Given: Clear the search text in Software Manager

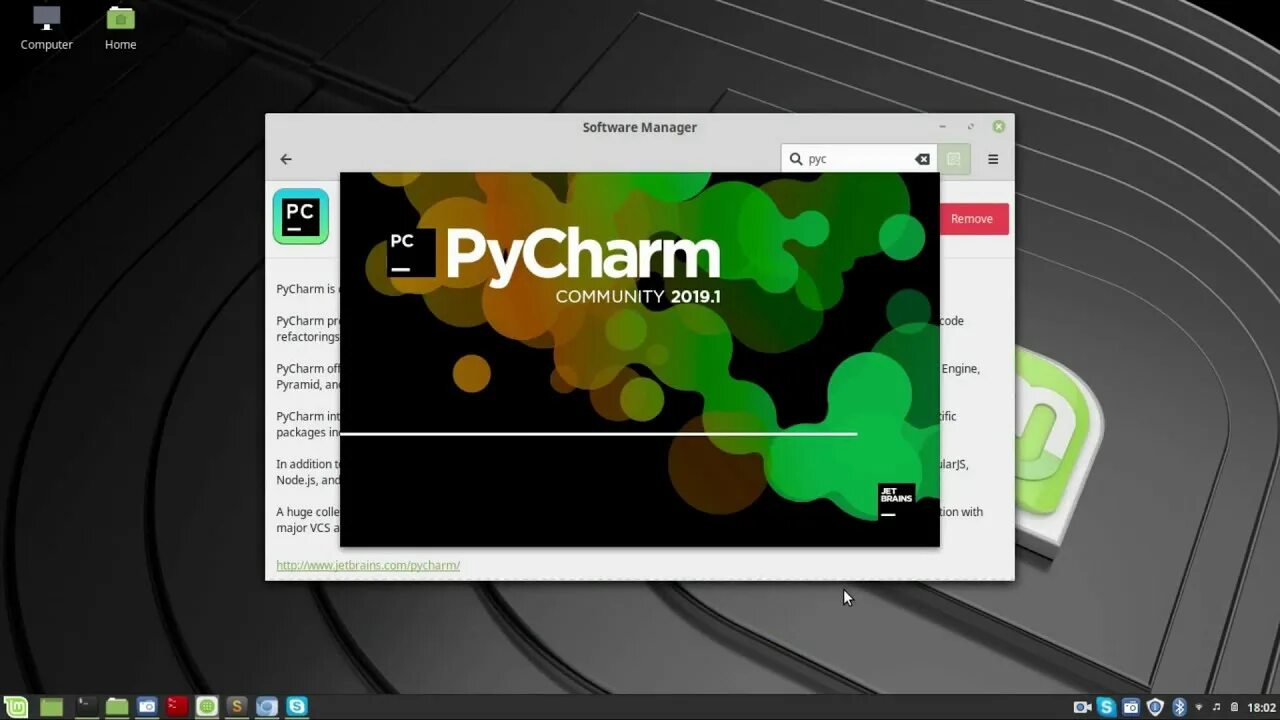Looking at the screenshot, I should (922, 159).
